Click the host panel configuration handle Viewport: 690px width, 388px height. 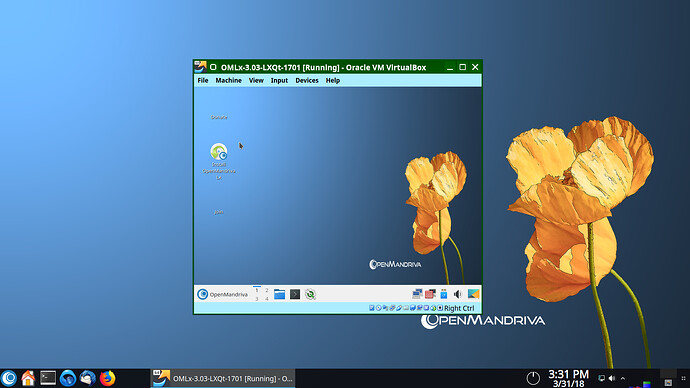point(683,378)
